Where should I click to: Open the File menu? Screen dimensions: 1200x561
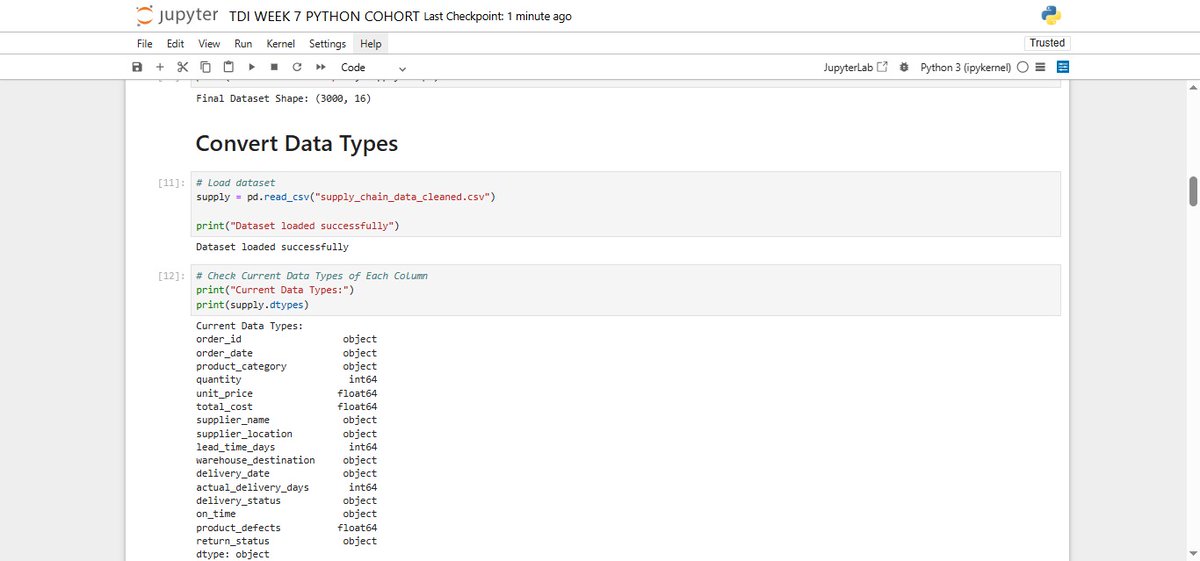[145, 44]
